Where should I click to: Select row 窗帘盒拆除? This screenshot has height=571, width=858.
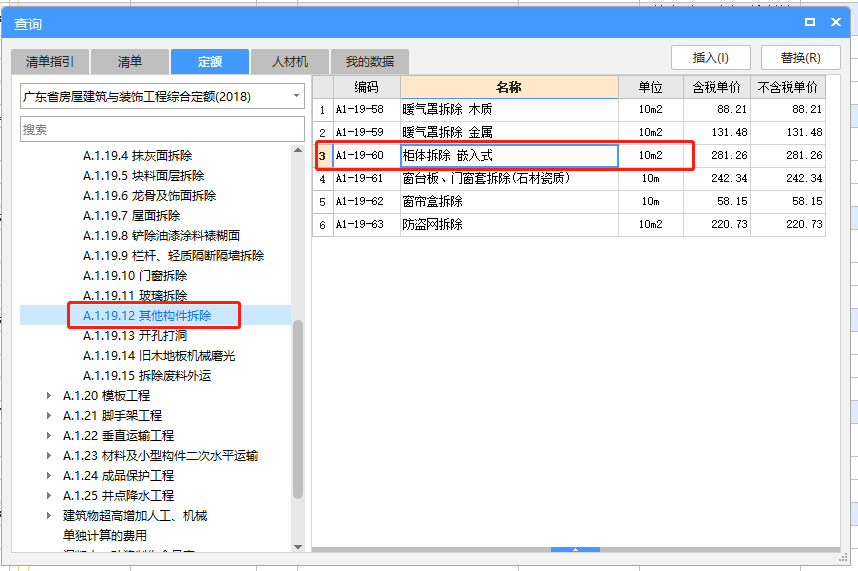(x=569, y=201)
